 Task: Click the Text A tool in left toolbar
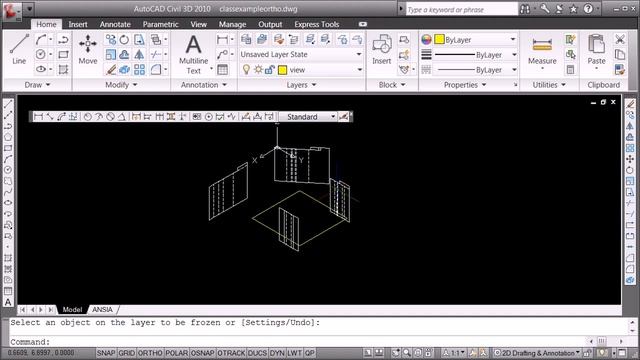[x=8, y=302]
